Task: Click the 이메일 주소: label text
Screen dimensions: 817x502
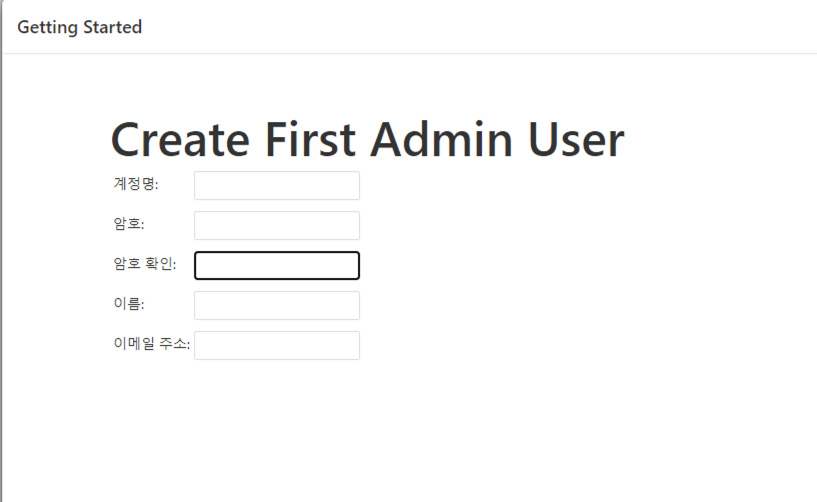Action: click(x=152, y=344)
